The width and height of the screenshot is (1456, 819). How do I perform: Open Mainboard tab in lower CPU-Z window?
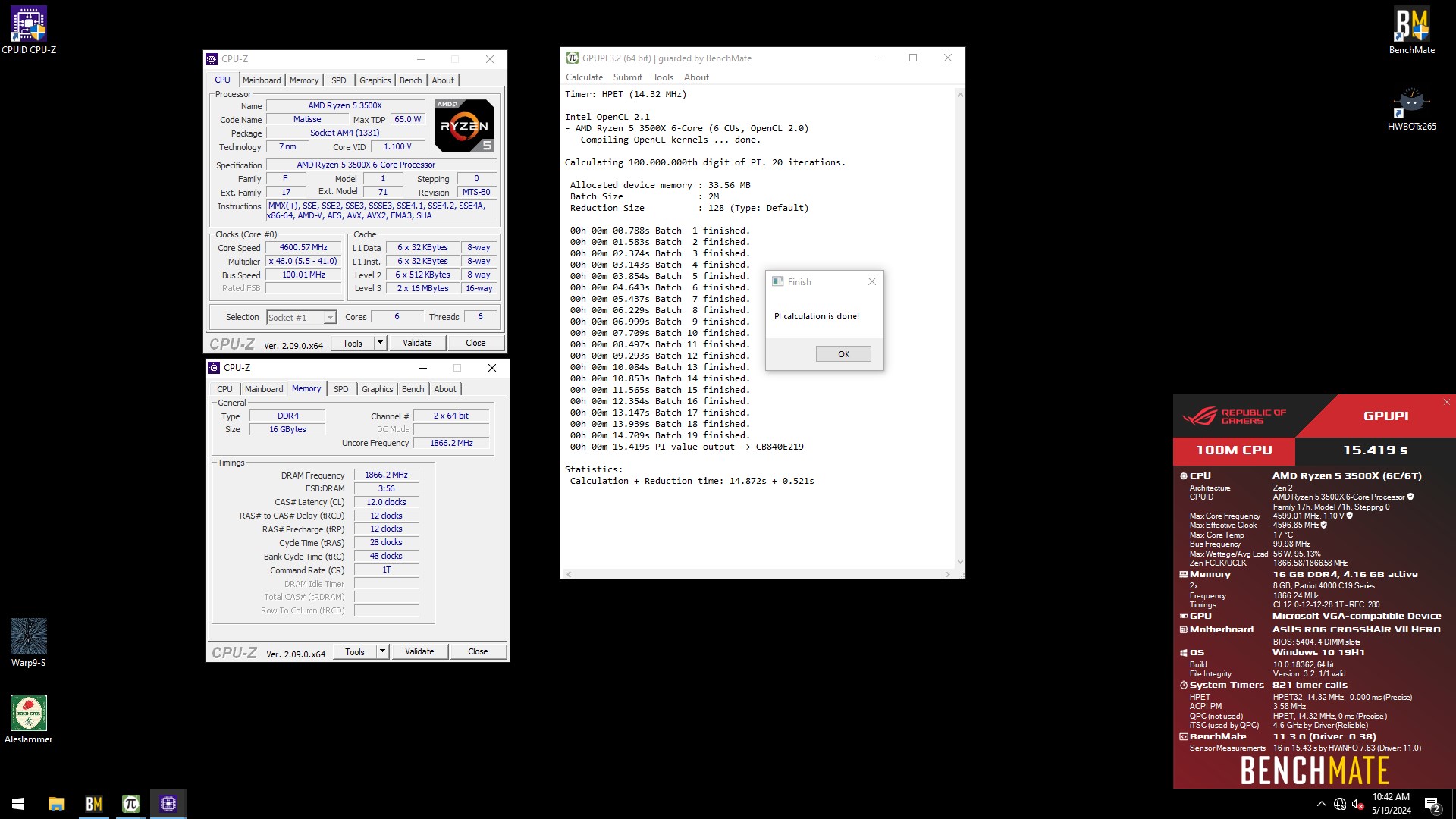click(264, 389)
